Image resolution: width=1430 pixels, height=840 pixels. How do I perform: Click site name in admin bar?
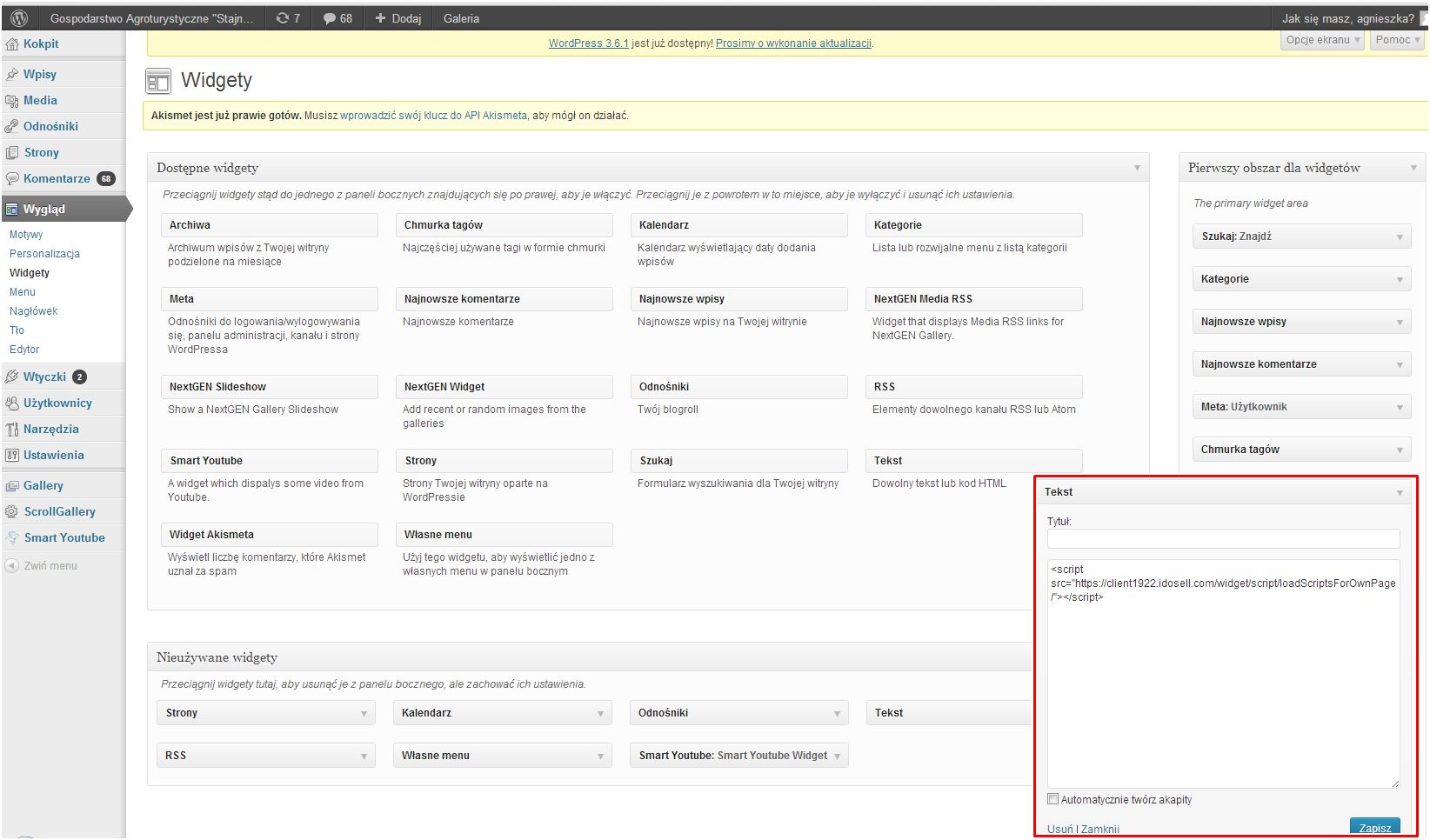[151, 18]
